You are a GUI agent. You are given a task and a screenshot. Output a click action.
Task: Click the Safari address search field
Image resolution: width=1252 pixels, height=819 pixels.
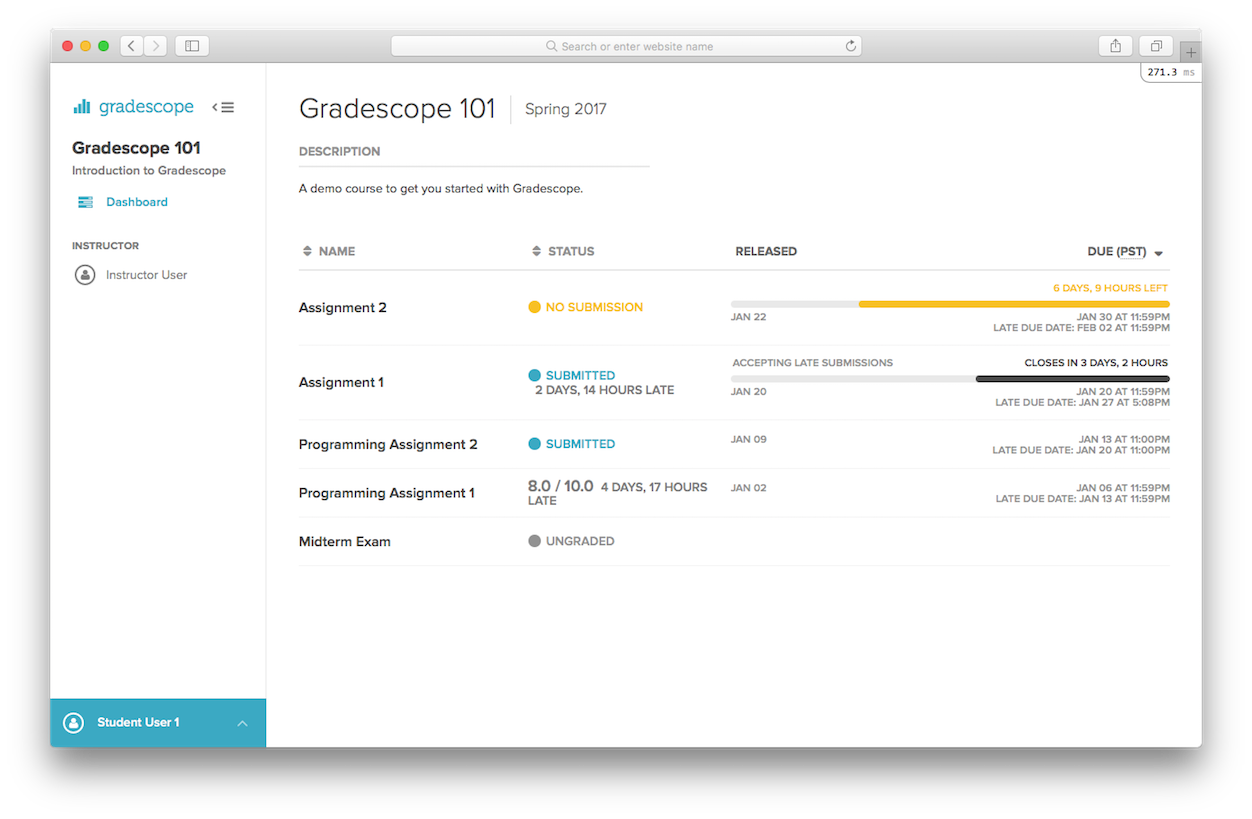point(626,46)
